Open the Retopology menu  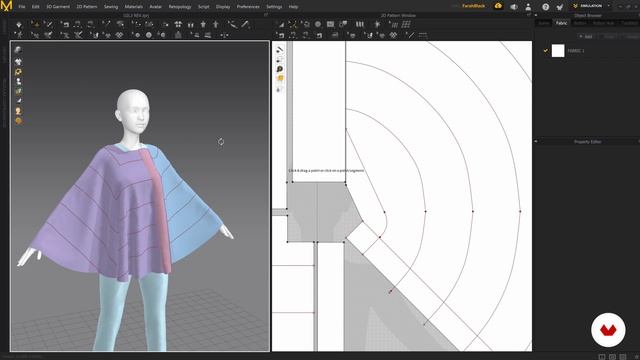coord(180,7)
